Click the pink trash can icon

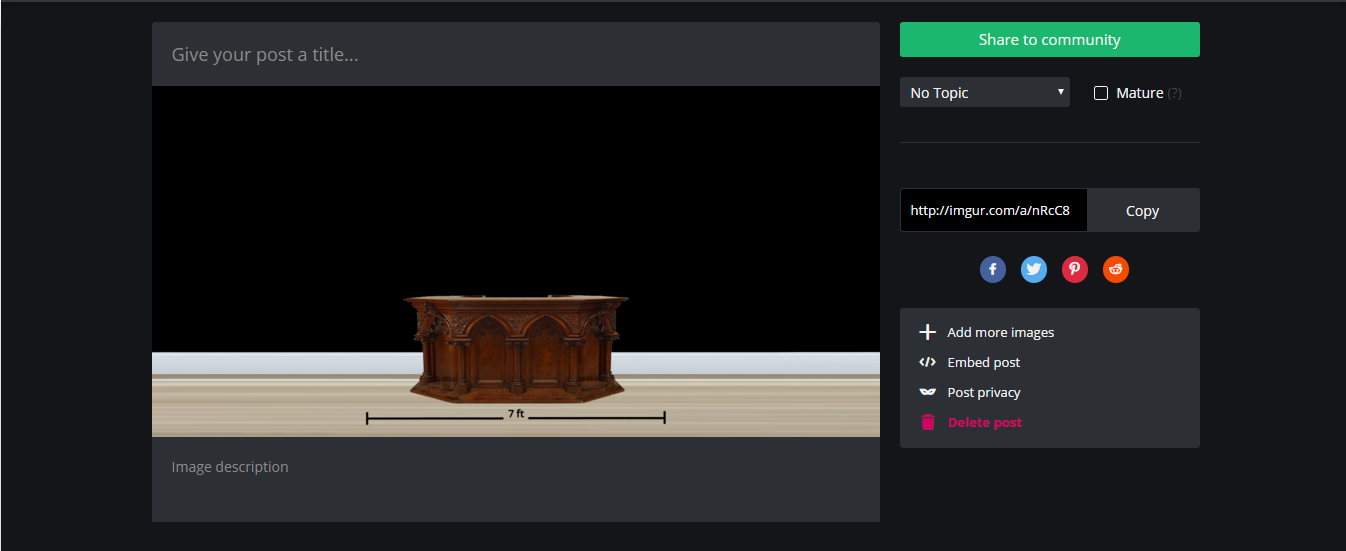[x=927, y=422]
